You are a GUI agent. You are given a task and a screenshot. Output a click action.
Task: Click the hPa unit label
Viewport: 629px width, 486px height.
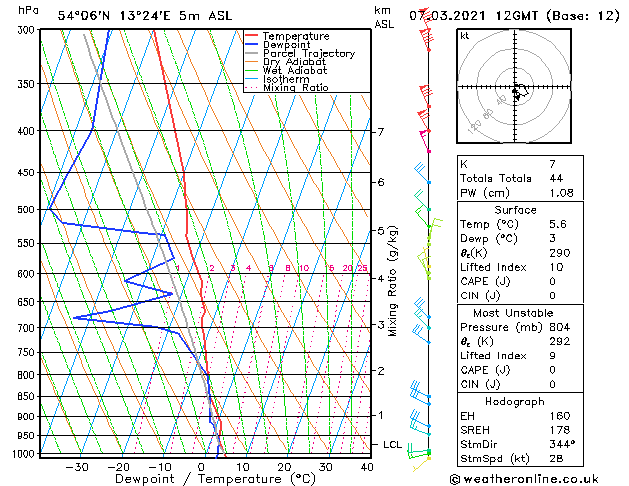click(28, 10)
